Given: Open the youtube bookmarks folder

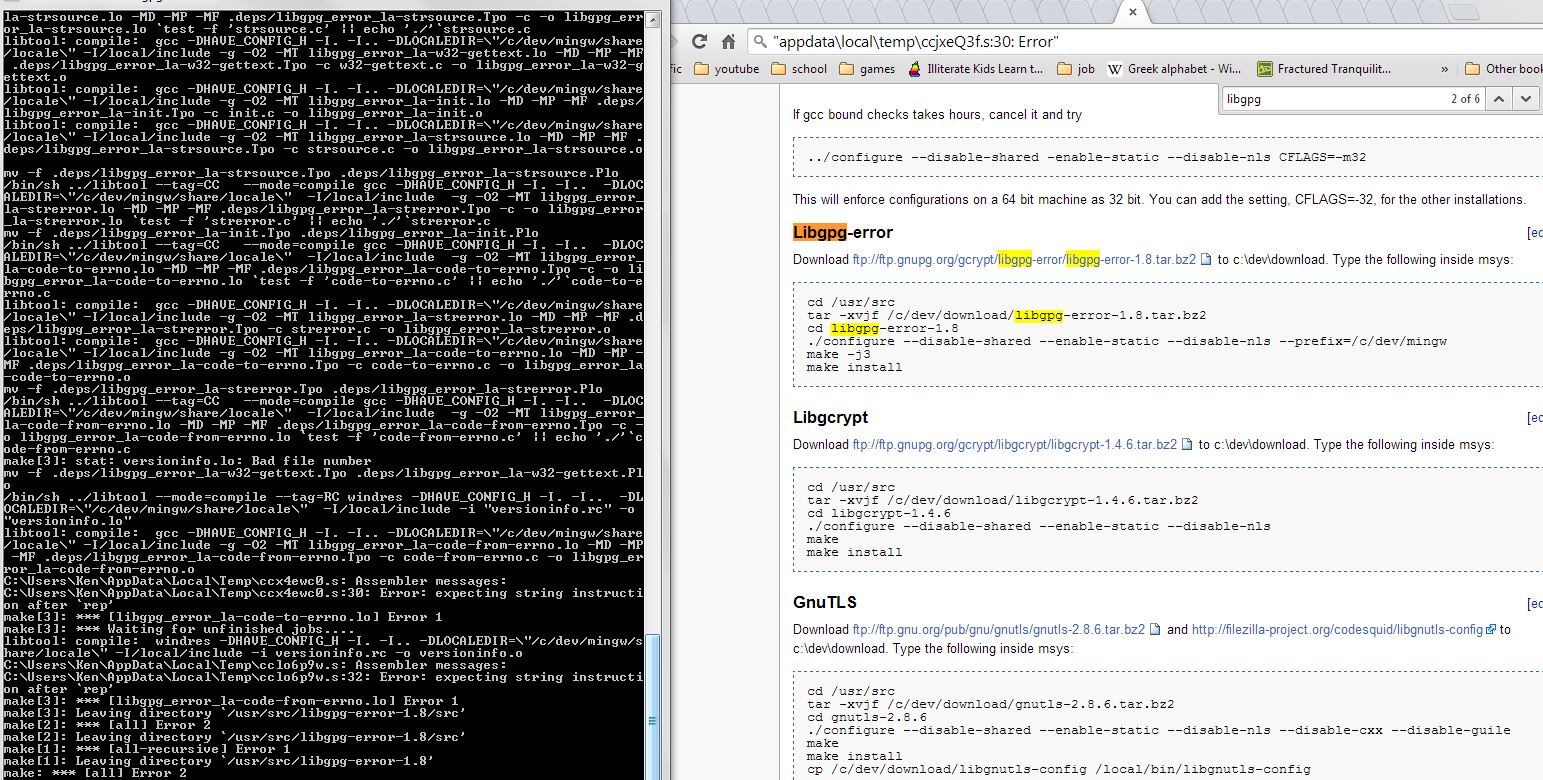Looking at the screenshot, I should coord(727,69).
